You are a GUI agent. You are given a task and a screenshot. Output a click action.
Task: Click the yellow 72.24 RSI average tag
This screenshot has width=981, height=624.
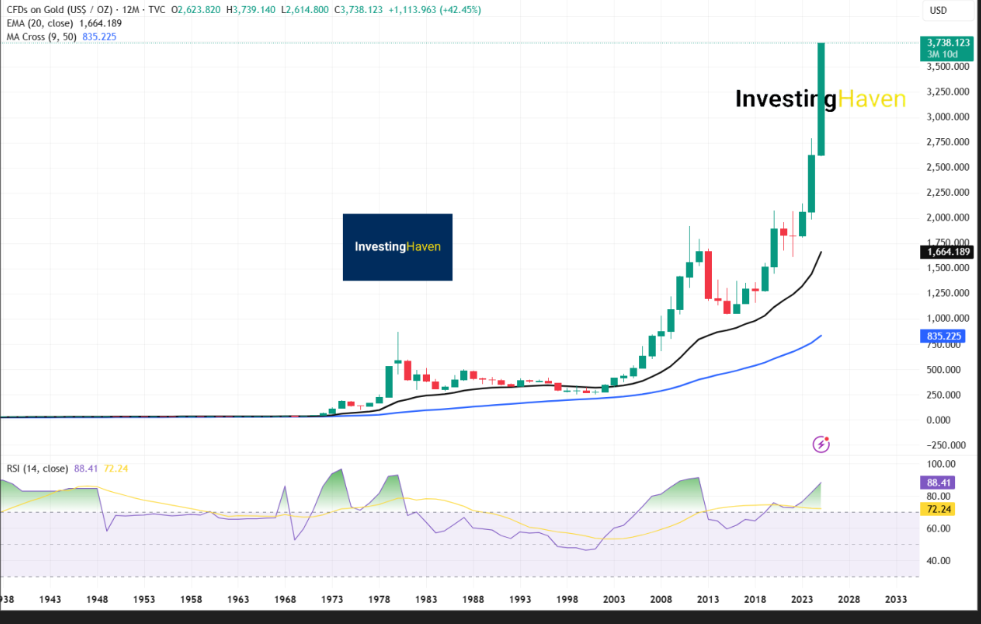(940, 509)
